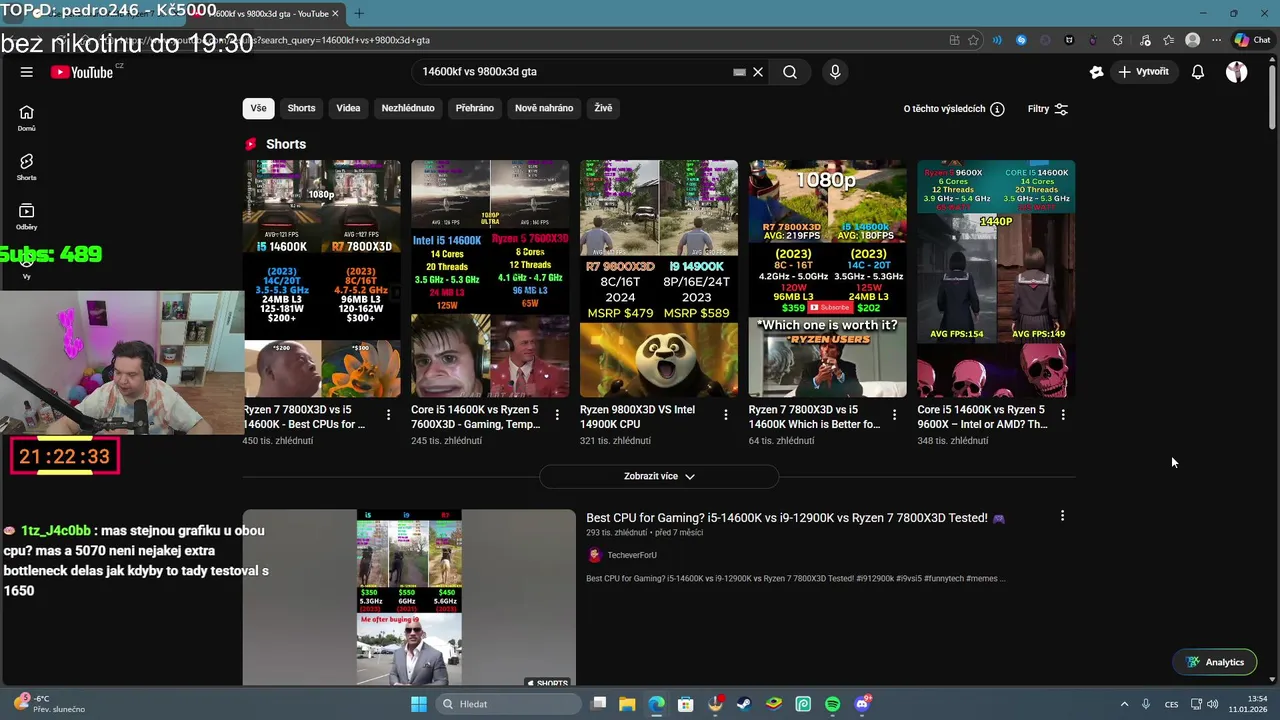
Task: Open Microsoft Store from the taskbar
Action: (x=686, y=704)
